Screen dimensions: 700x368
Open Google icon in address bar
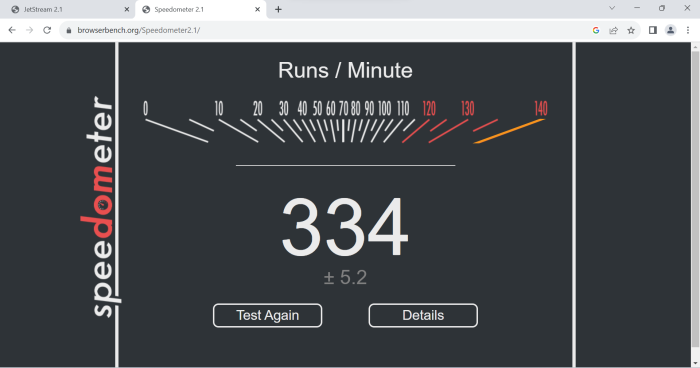tap(596, 30)
